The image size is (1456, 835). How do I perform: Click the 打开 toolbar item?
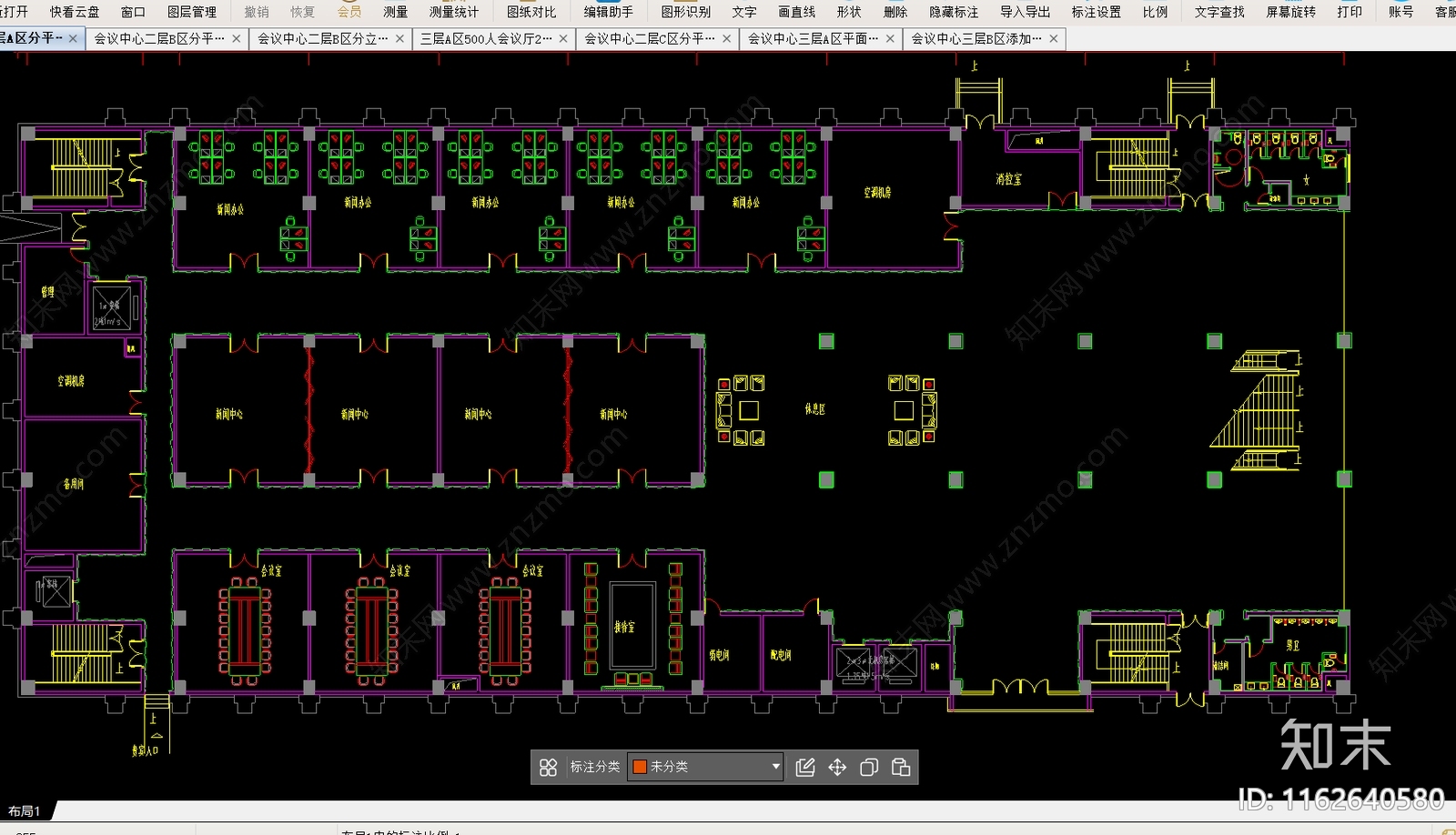[x=13, y=12]
